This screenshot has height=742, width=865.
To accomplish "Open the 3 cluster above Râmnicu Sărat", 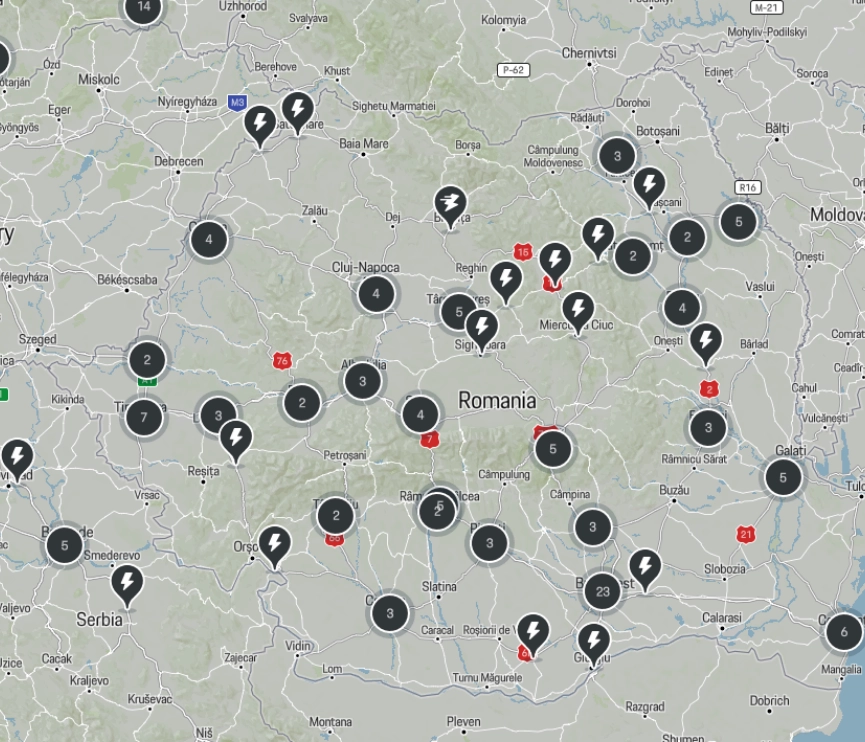I will [708, 428].
